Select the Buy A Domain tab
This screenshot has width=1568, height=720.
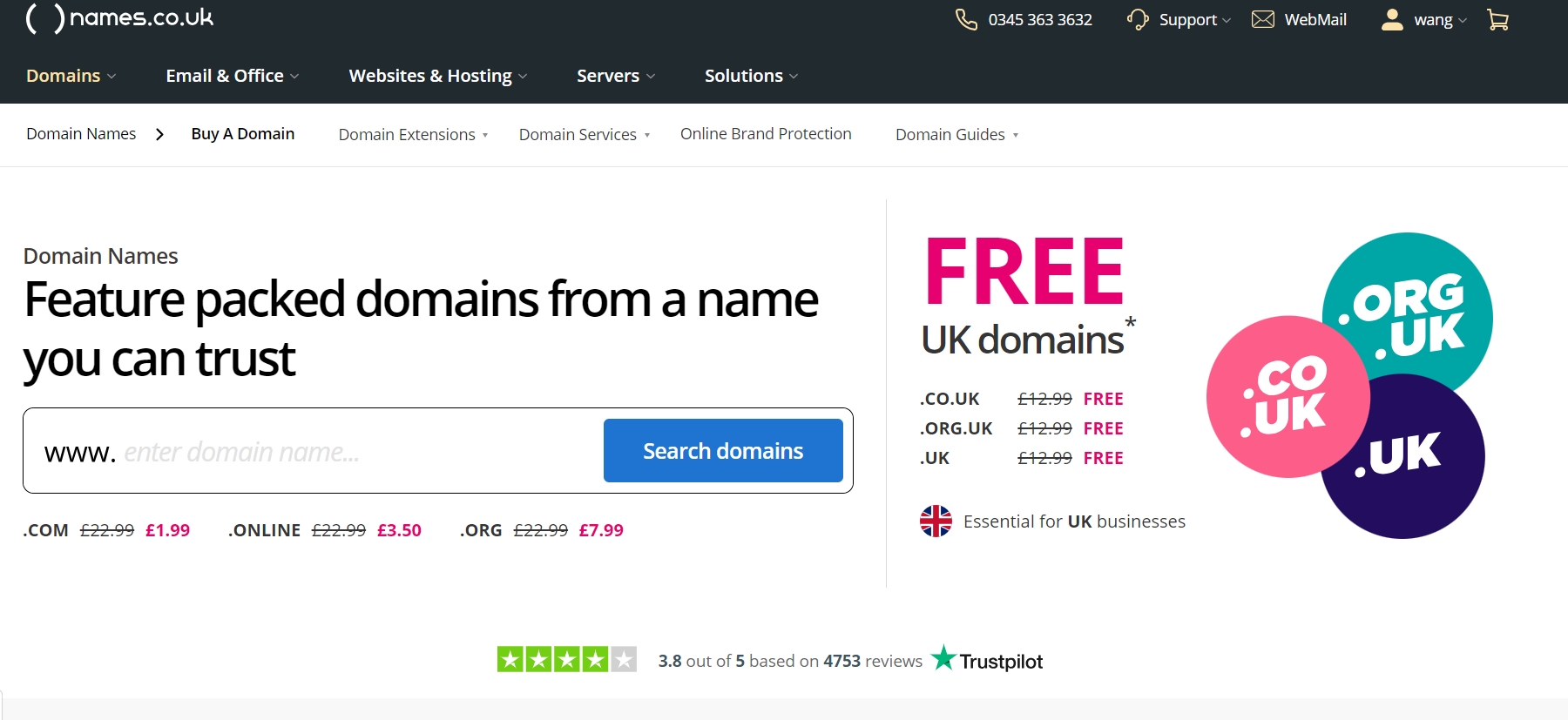pyautogui.click(x=243, y=133)
